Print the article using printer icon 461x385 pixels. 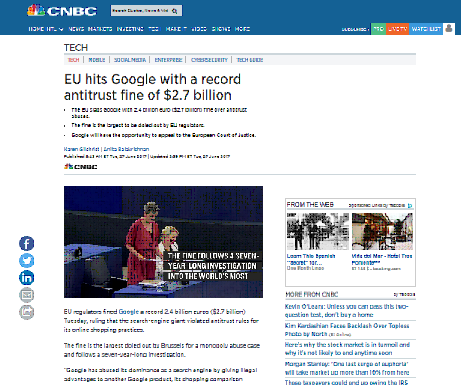[27, 312]
